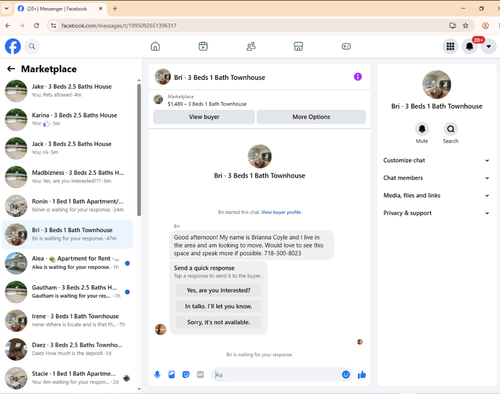Click the install app icon in address bar
500x394 pixels.
pyautogui.click(x=452, y=26)
